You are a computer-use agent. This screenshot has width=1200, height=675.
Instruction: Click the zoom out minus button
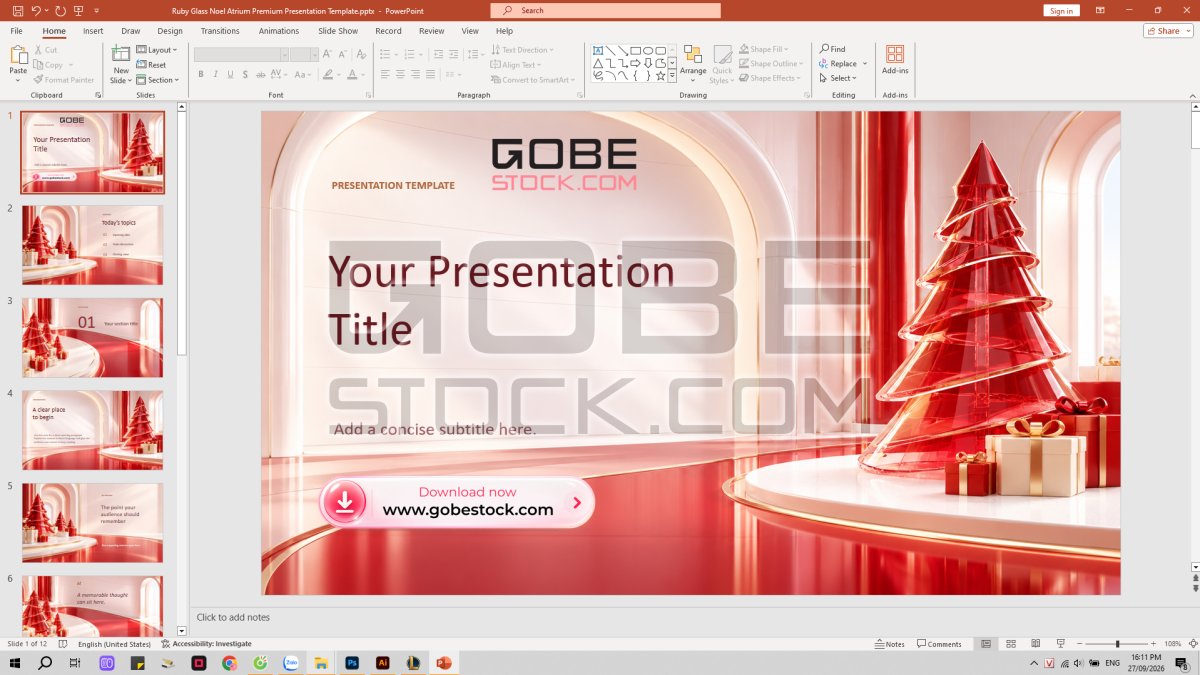tap(1081, 644)
